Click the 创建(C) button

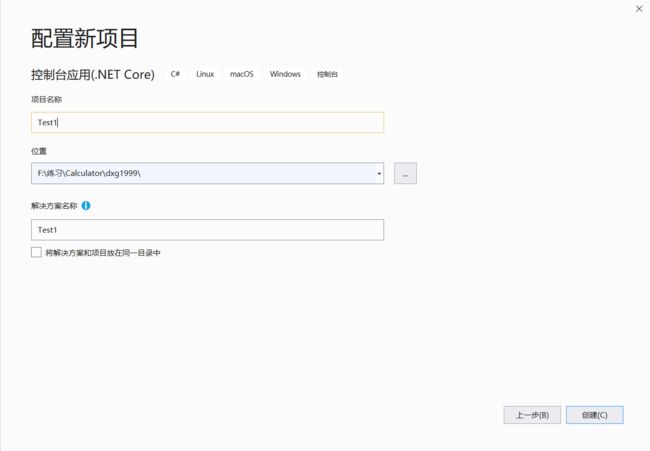point(594,415)
